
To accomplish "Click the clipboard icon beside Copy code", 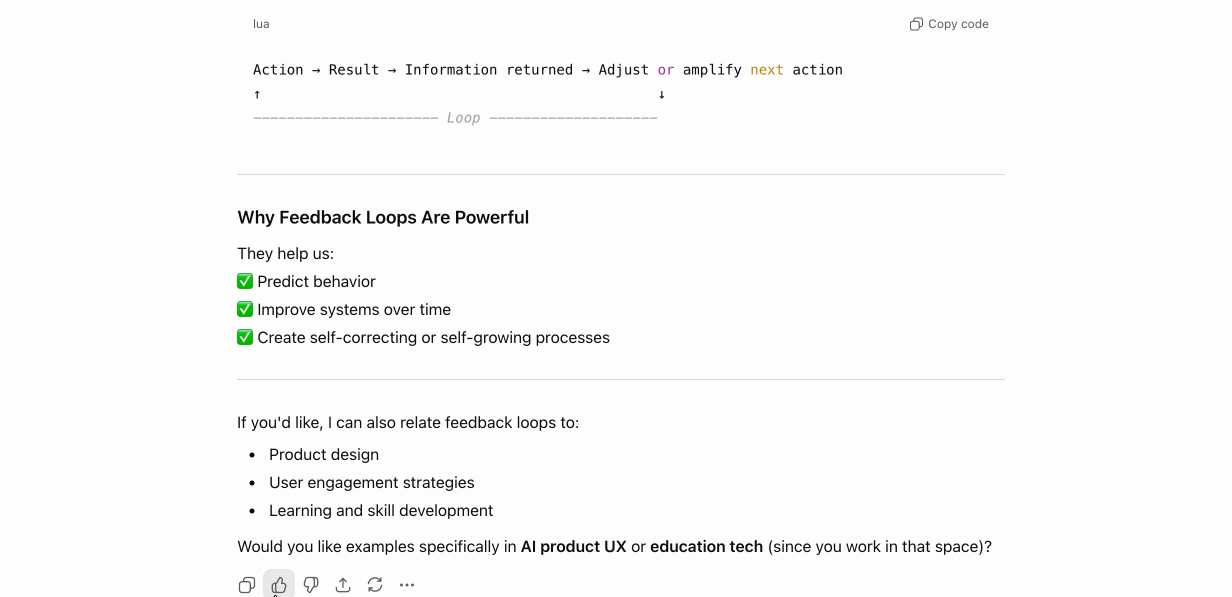I will pyautogui.click(x=916, y=24).
